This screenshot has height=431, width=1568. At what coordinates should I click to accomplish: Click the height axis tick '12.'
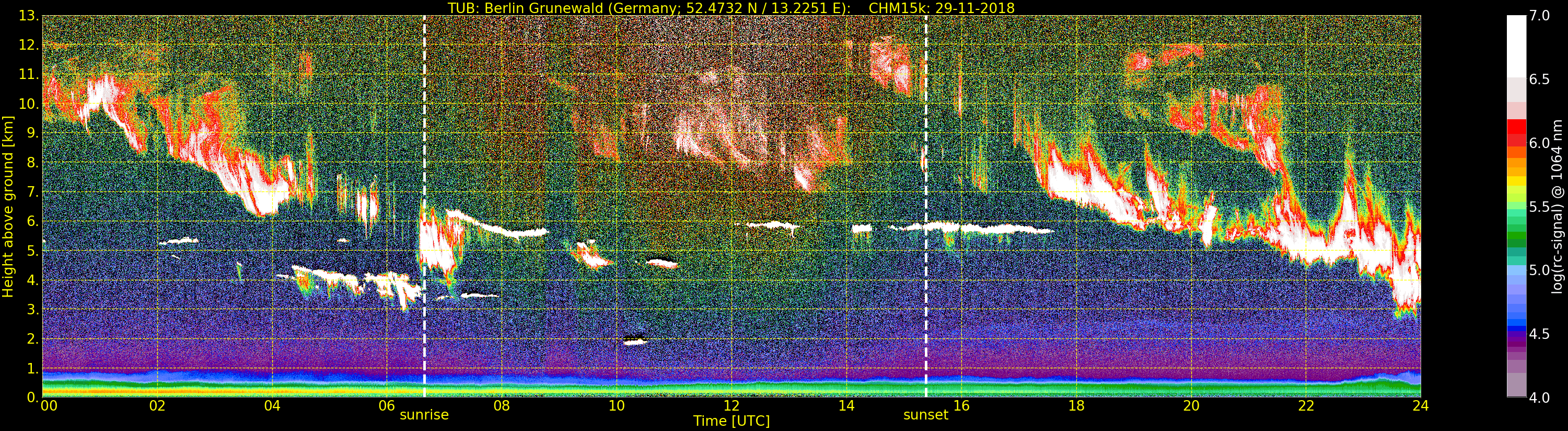29,45
